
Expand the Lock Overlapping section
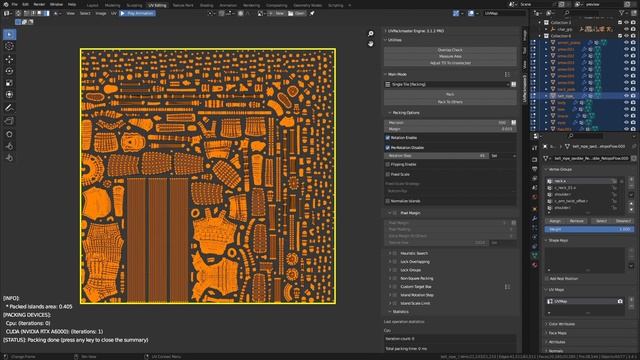(390, 262)
